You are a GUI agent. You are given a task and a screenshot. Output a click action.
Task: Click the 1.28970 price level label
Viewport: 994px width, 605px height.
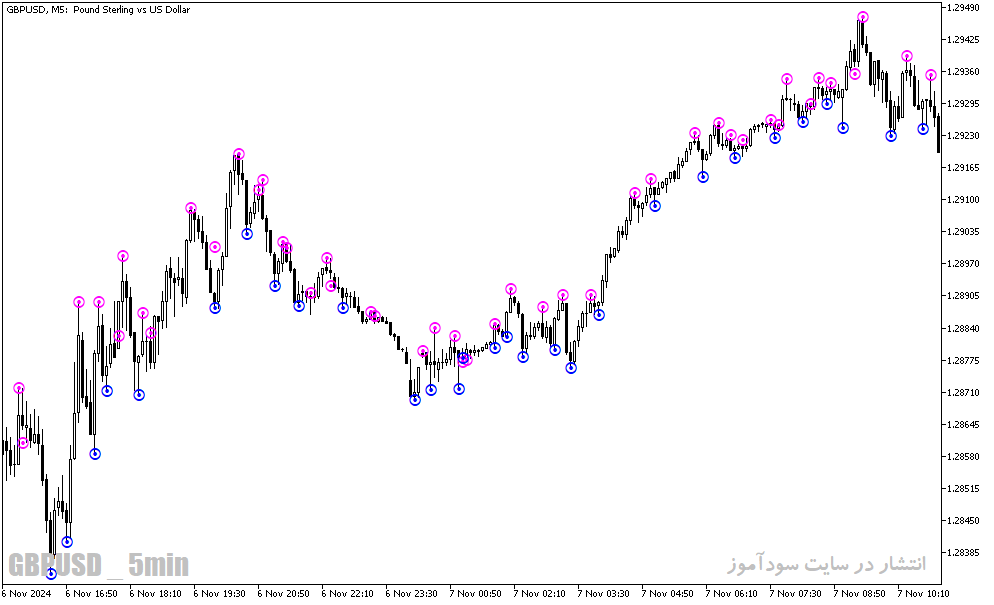[963, 264]
